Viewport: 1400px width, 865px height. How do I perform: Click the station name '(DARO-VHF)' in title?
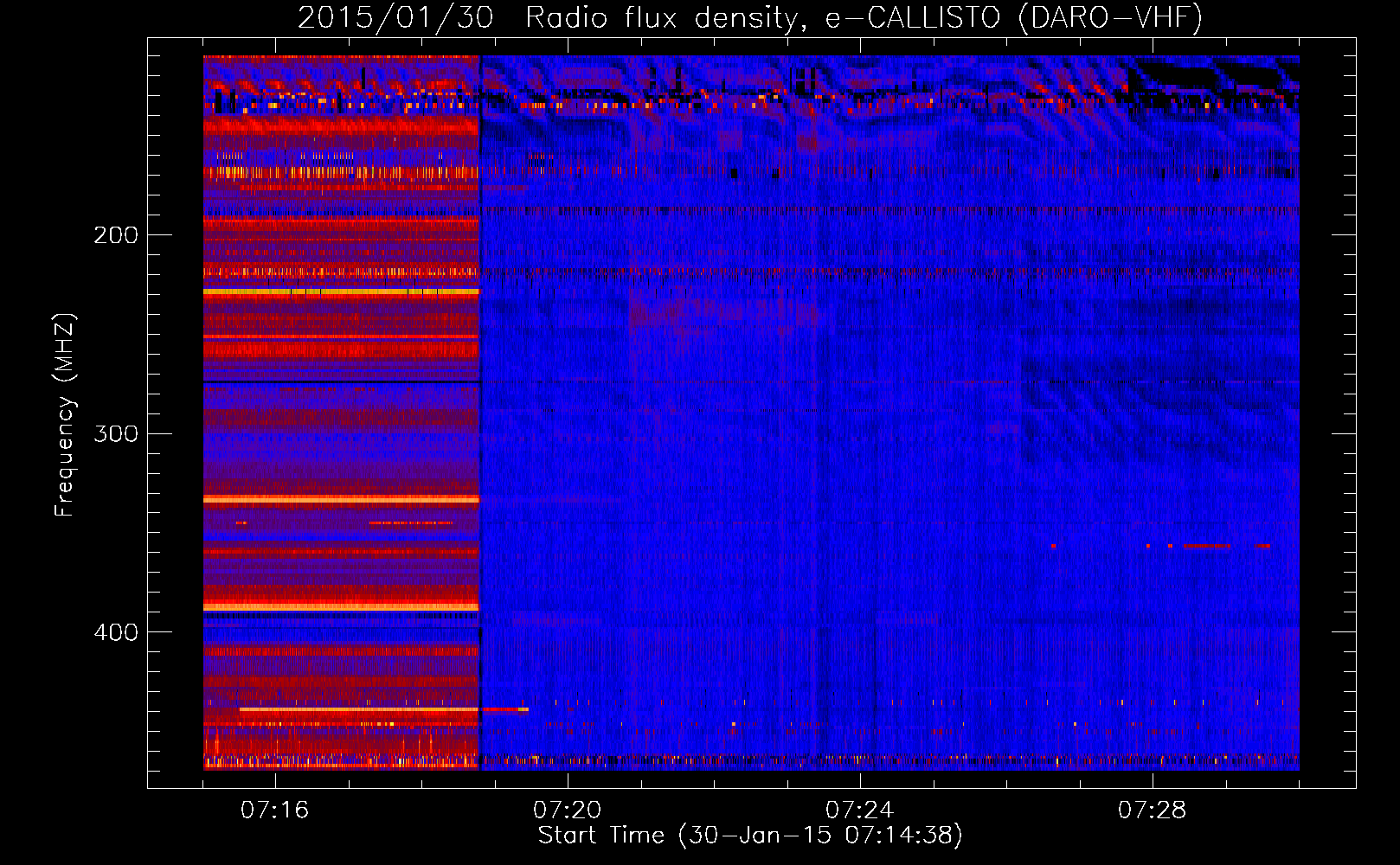pyautogui.click(x=1110, y=18)
